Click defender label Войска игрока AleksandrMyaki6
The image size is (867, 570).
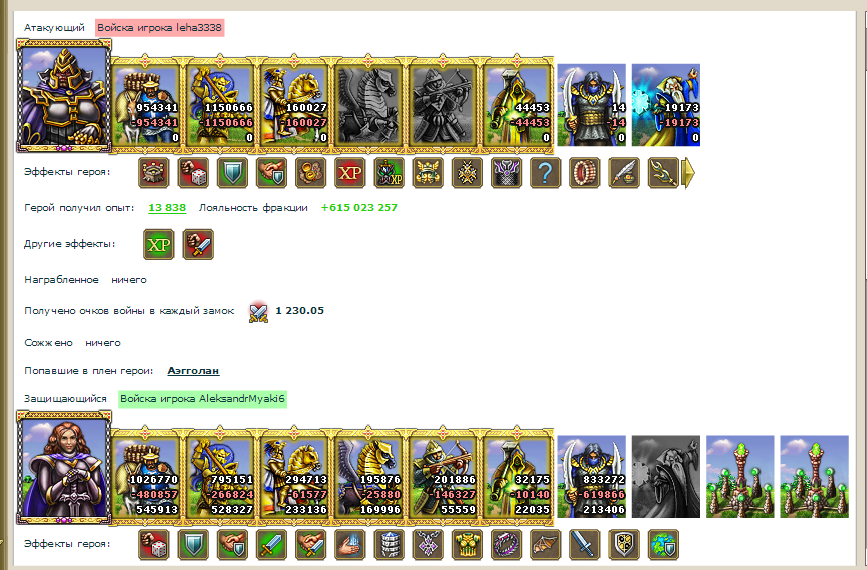coord(202,399)
